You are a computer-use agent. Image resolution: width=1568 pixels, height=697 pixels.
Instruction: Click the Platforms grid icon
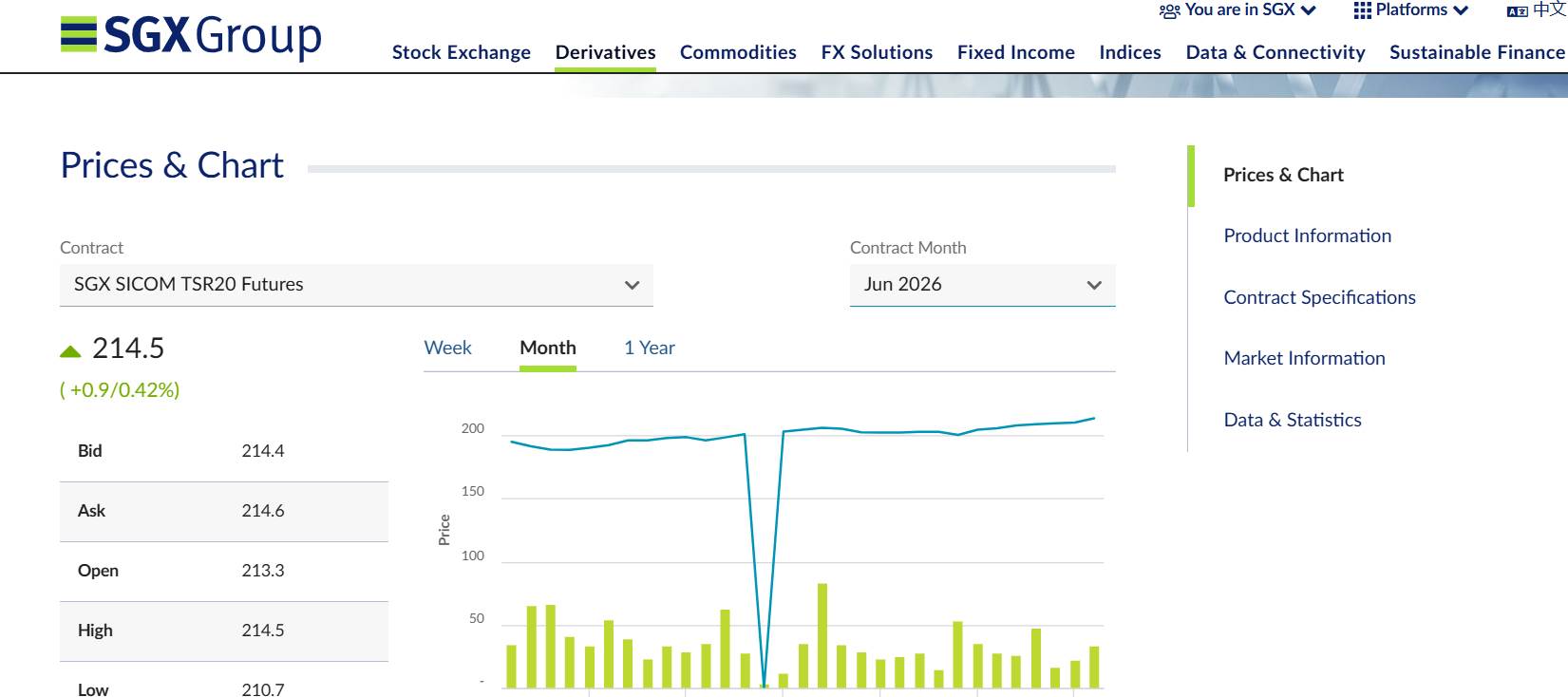[1362, 10]
